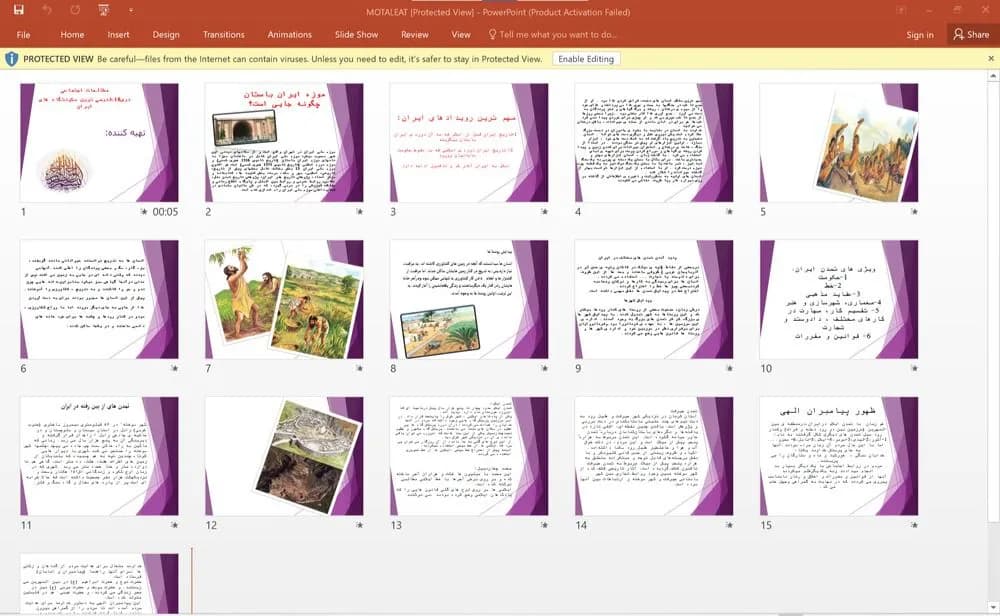Click the Redo icon in quick access toolbar

[75, 10]
